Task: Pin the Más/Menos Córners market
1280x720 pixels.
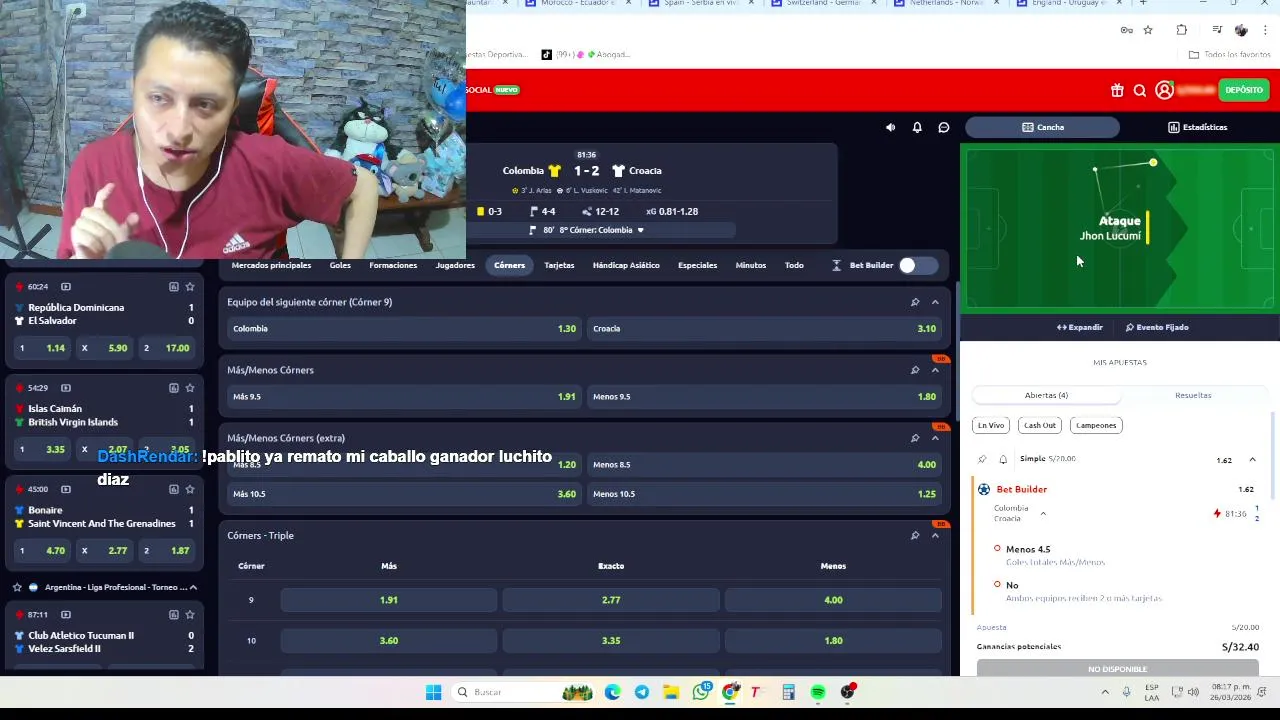Action: click(914, 370)
